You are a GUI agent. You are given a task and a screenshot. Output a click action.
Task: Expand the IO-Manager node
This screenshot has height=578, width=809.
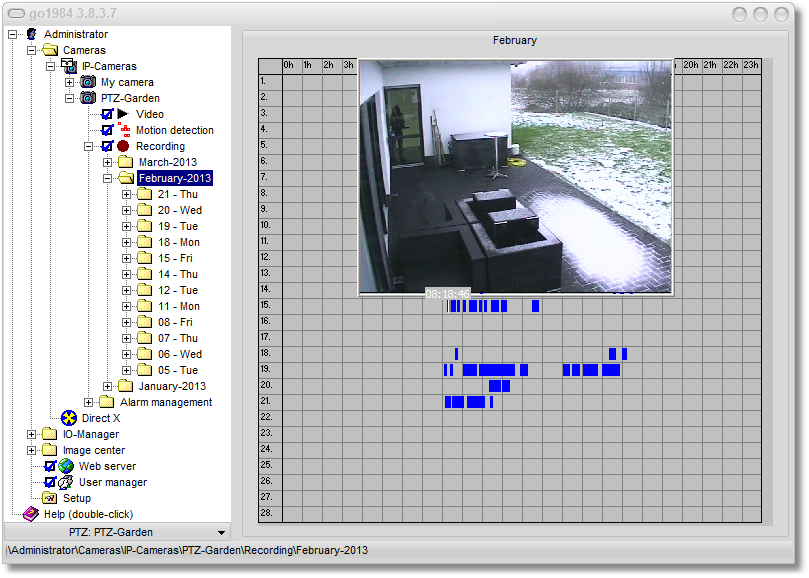coord(31,434)
